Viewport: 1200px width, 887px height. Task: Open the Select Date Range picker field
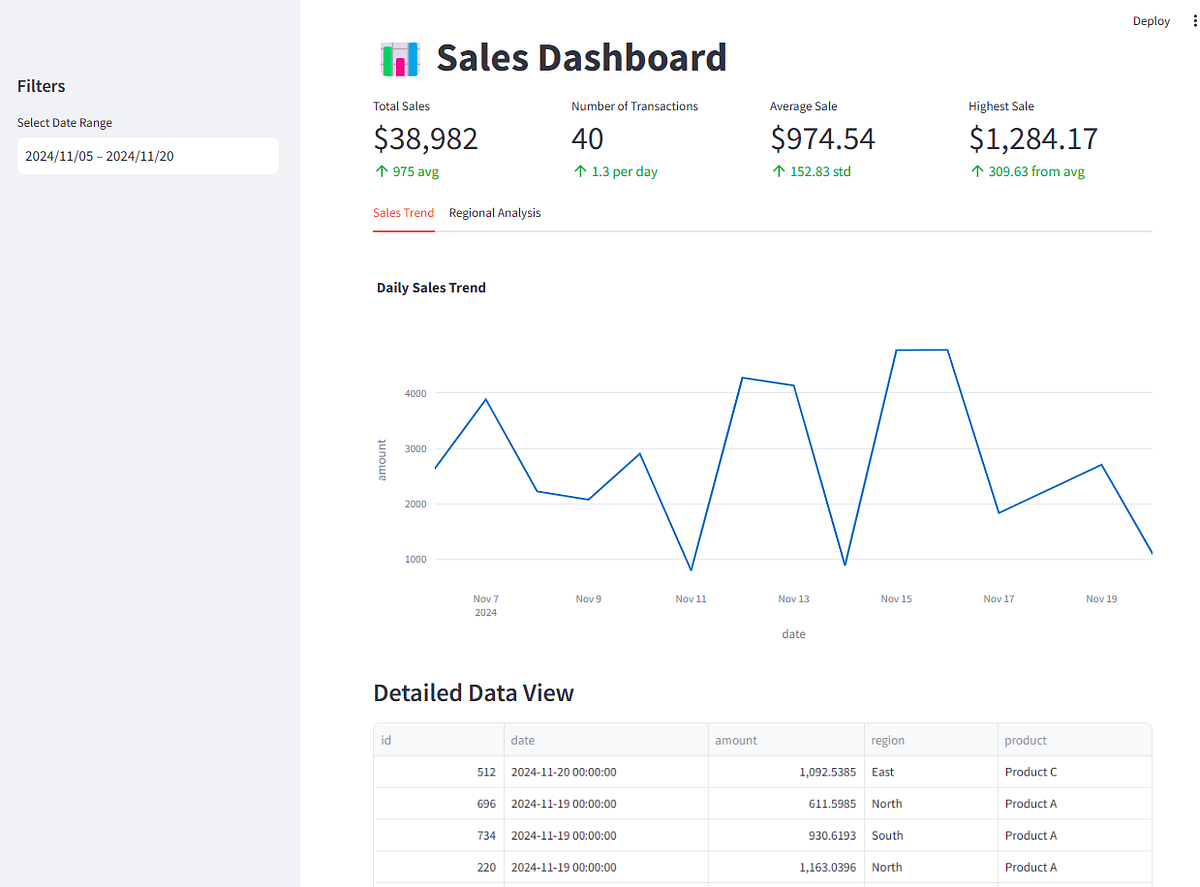click(148, 156)
